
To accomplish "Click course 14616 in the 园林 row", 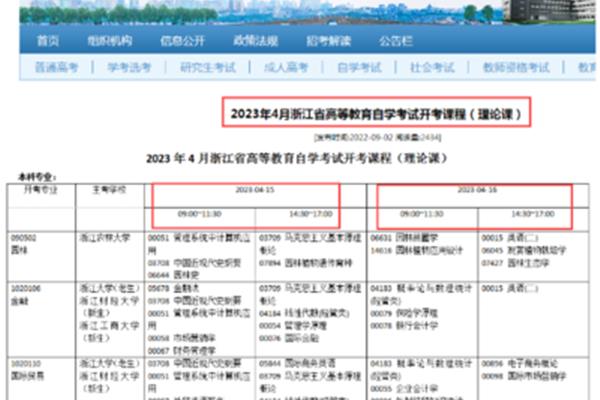I will click(416, 250).
